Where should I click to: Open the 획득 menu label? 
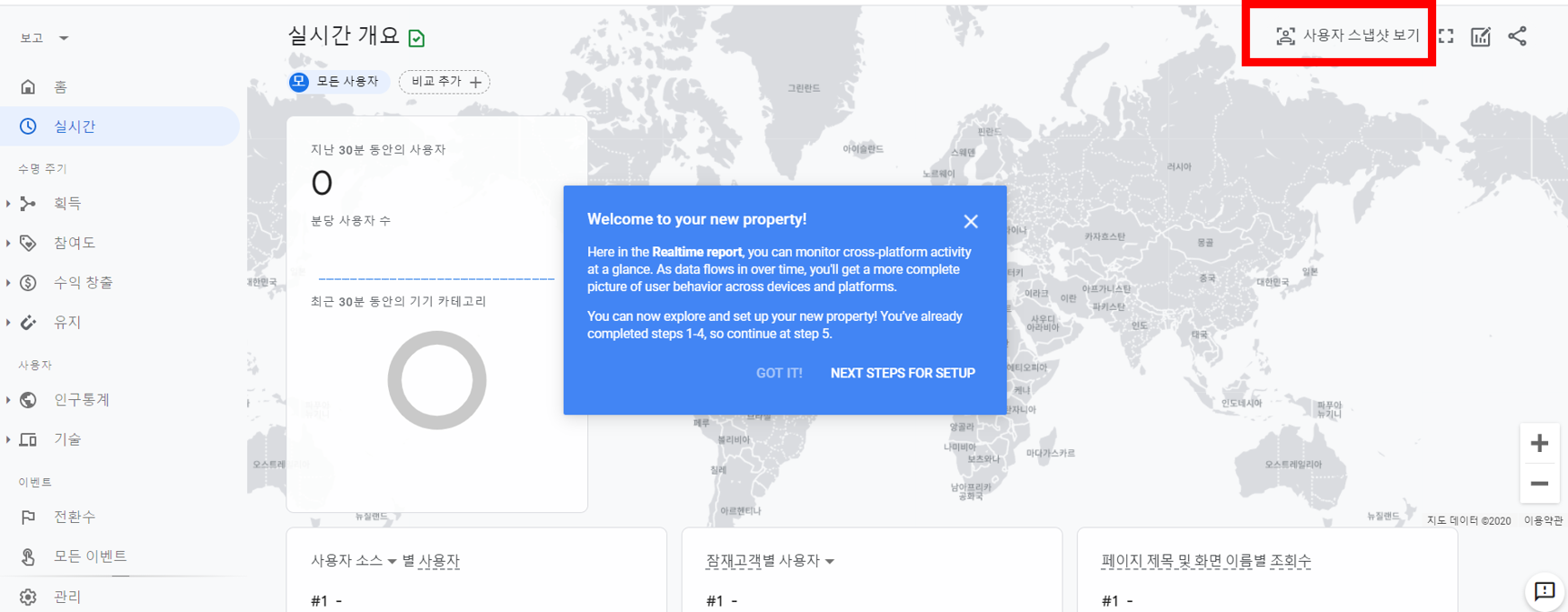point(67,204)
